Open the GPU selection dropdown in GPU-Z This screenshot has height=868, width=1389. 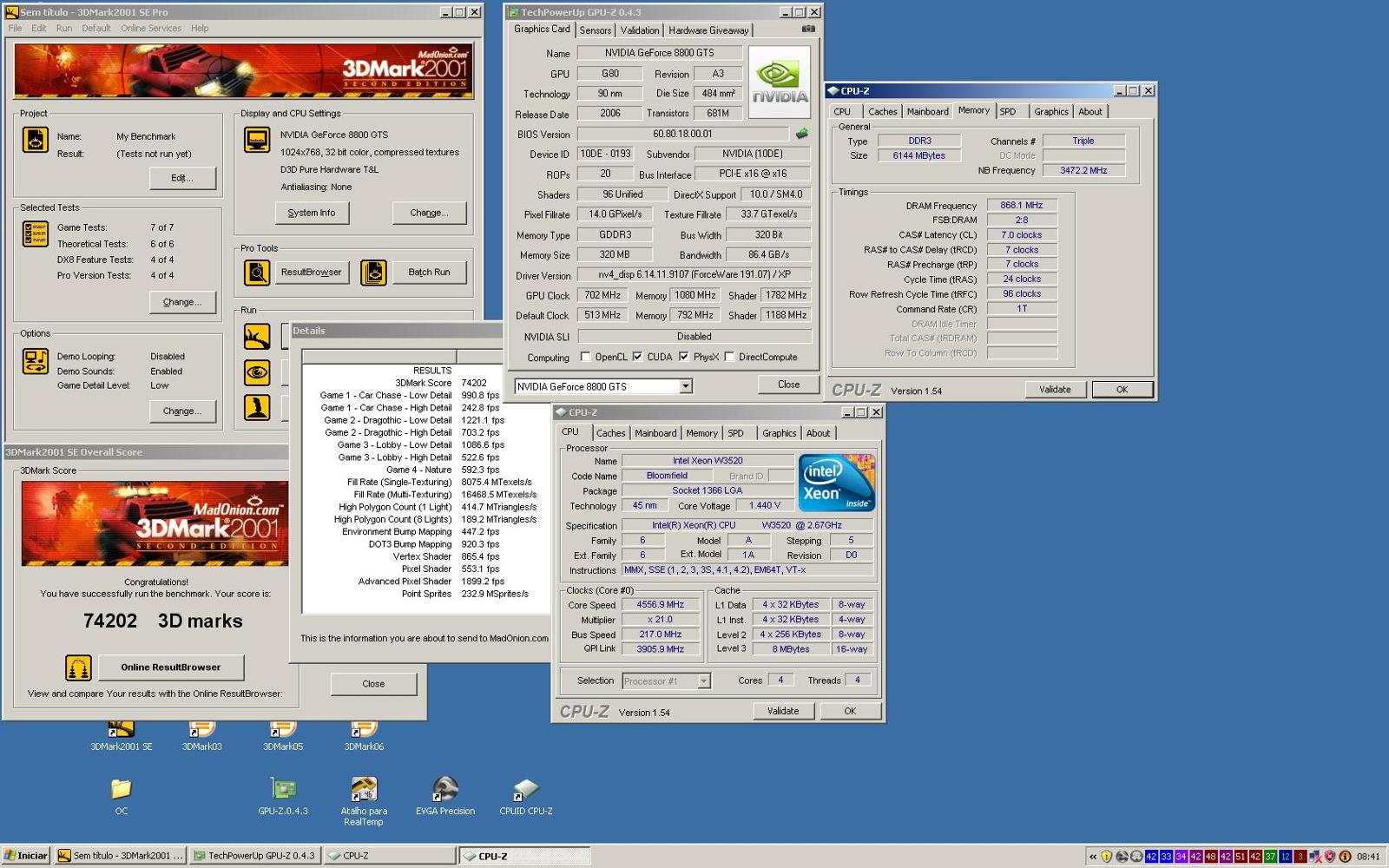686,386
